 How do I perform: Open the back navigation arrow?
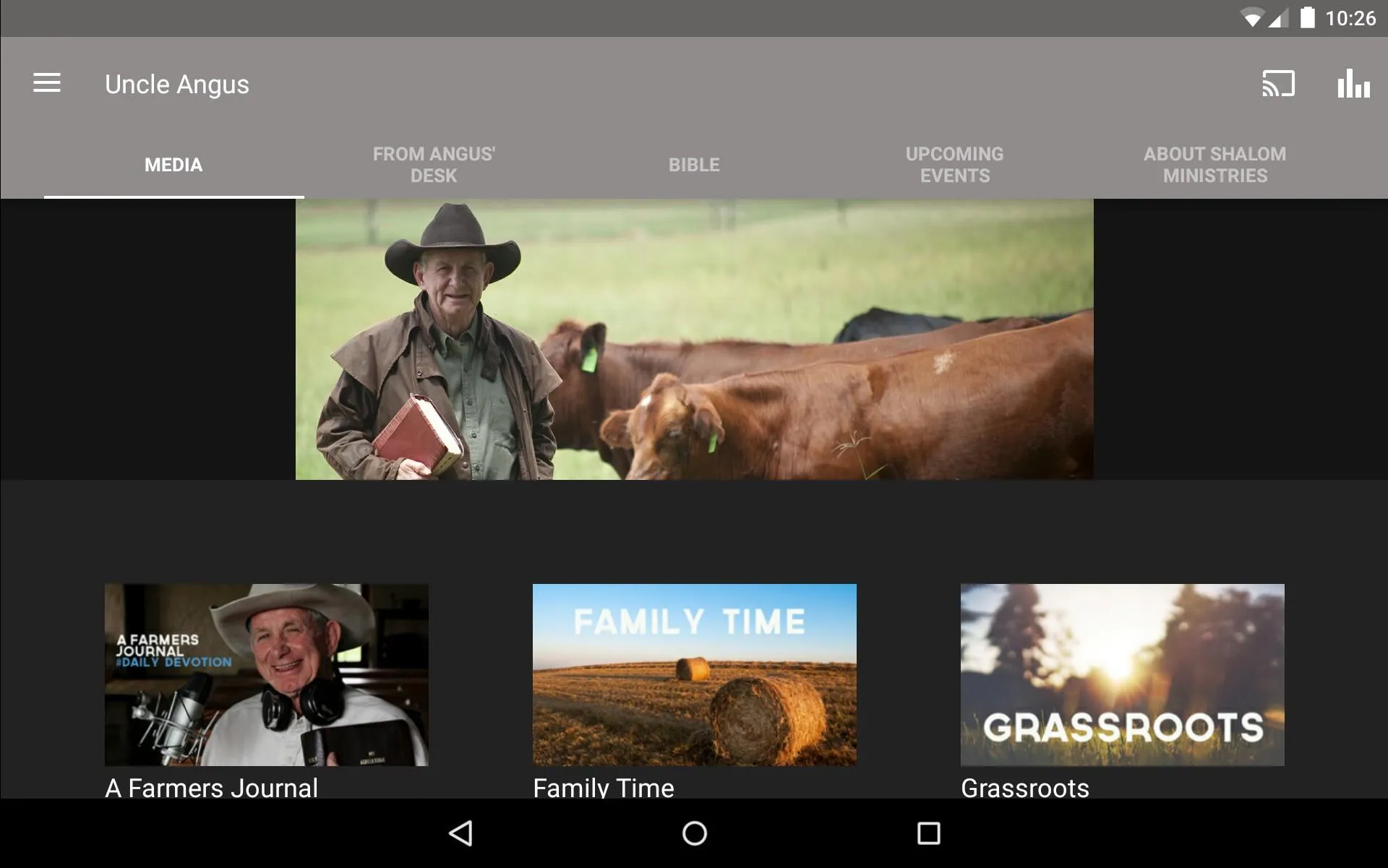click(461, 831)
